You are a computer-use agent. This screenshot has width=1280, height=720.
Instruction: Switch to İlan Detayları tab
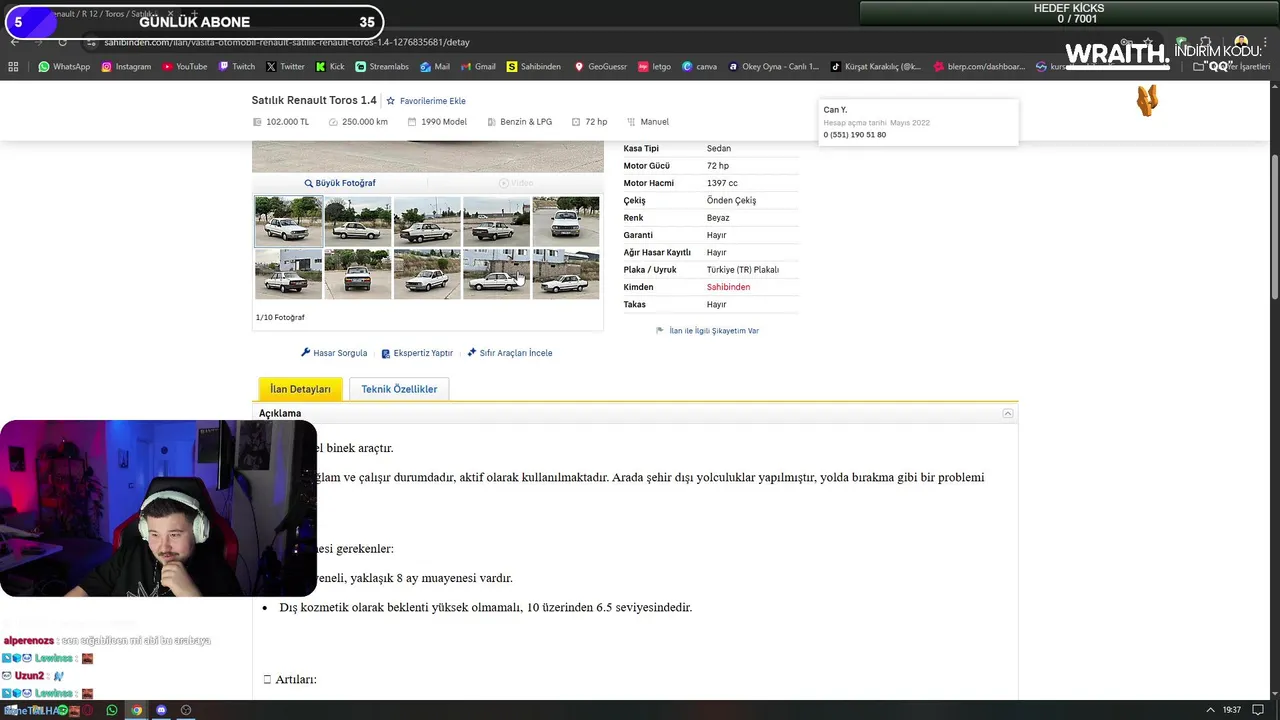click(300, 389)
